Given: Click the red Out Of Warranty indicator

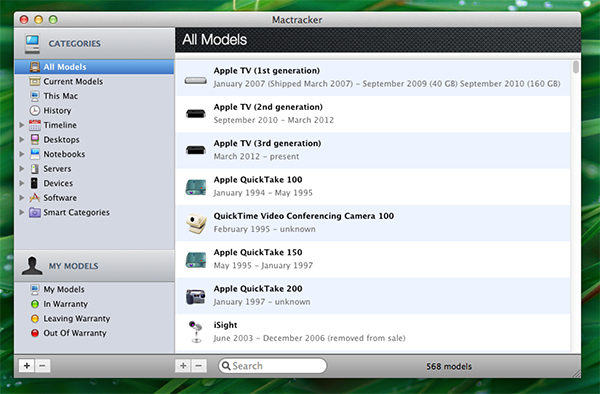Looking at the screenshot, I should (x=35, y=333).
